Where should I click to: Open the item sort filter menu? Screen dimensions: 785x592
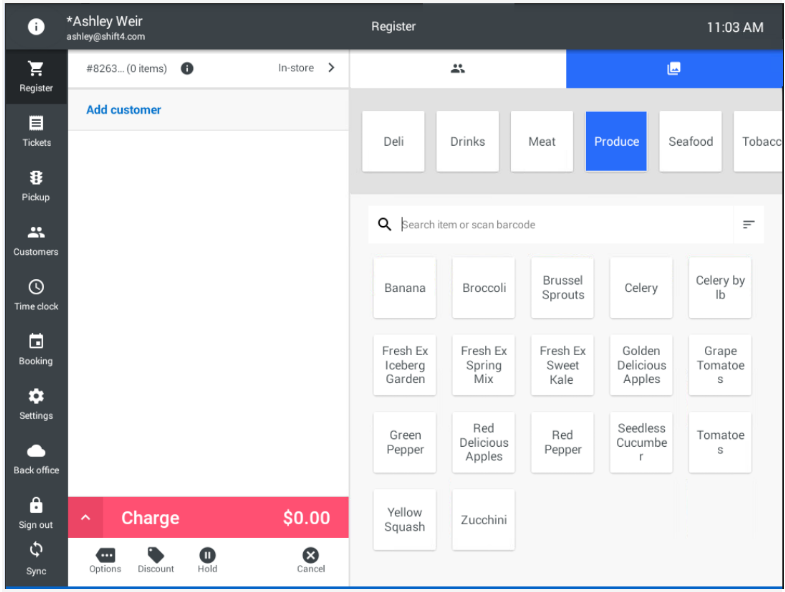click(748, 225)
